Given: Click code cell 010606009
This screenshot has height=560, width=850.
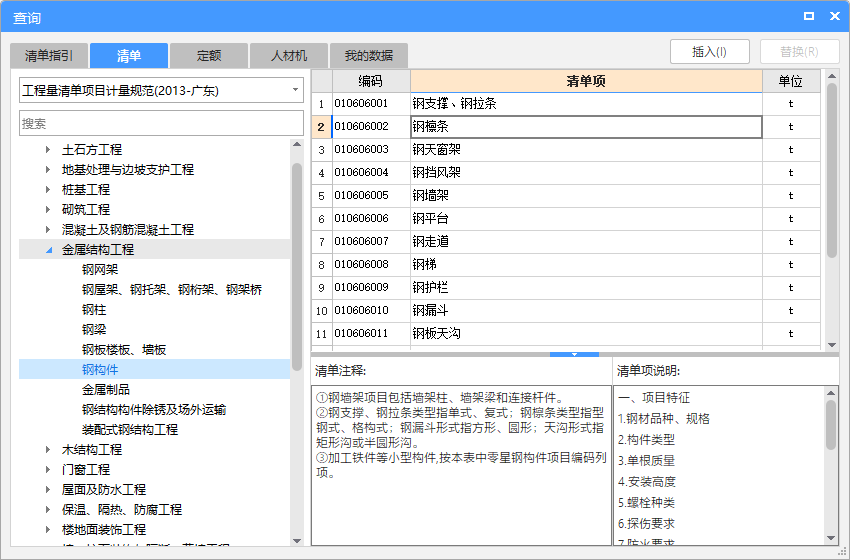Looking at the screenshot, I should click(x=371, y=287).
